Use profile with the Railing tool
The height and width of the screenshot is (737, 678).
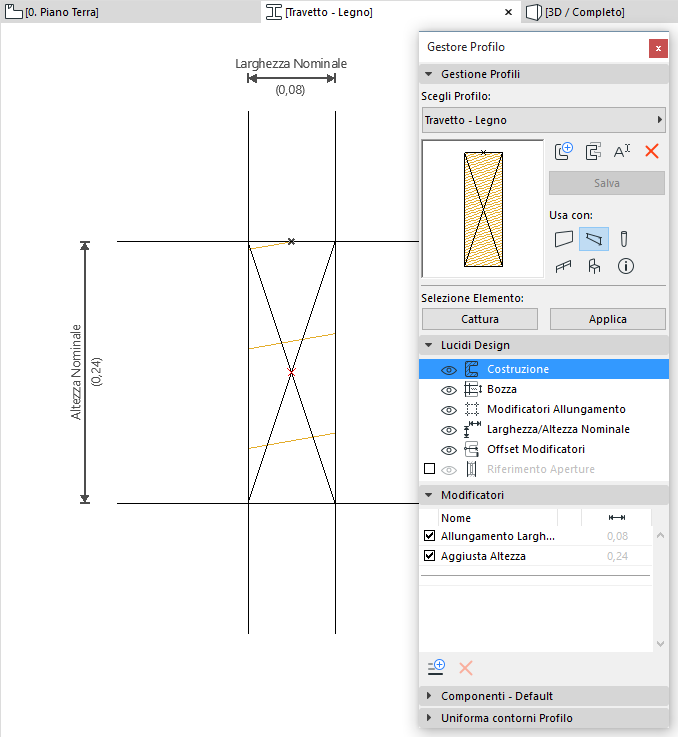click(563, 267)
